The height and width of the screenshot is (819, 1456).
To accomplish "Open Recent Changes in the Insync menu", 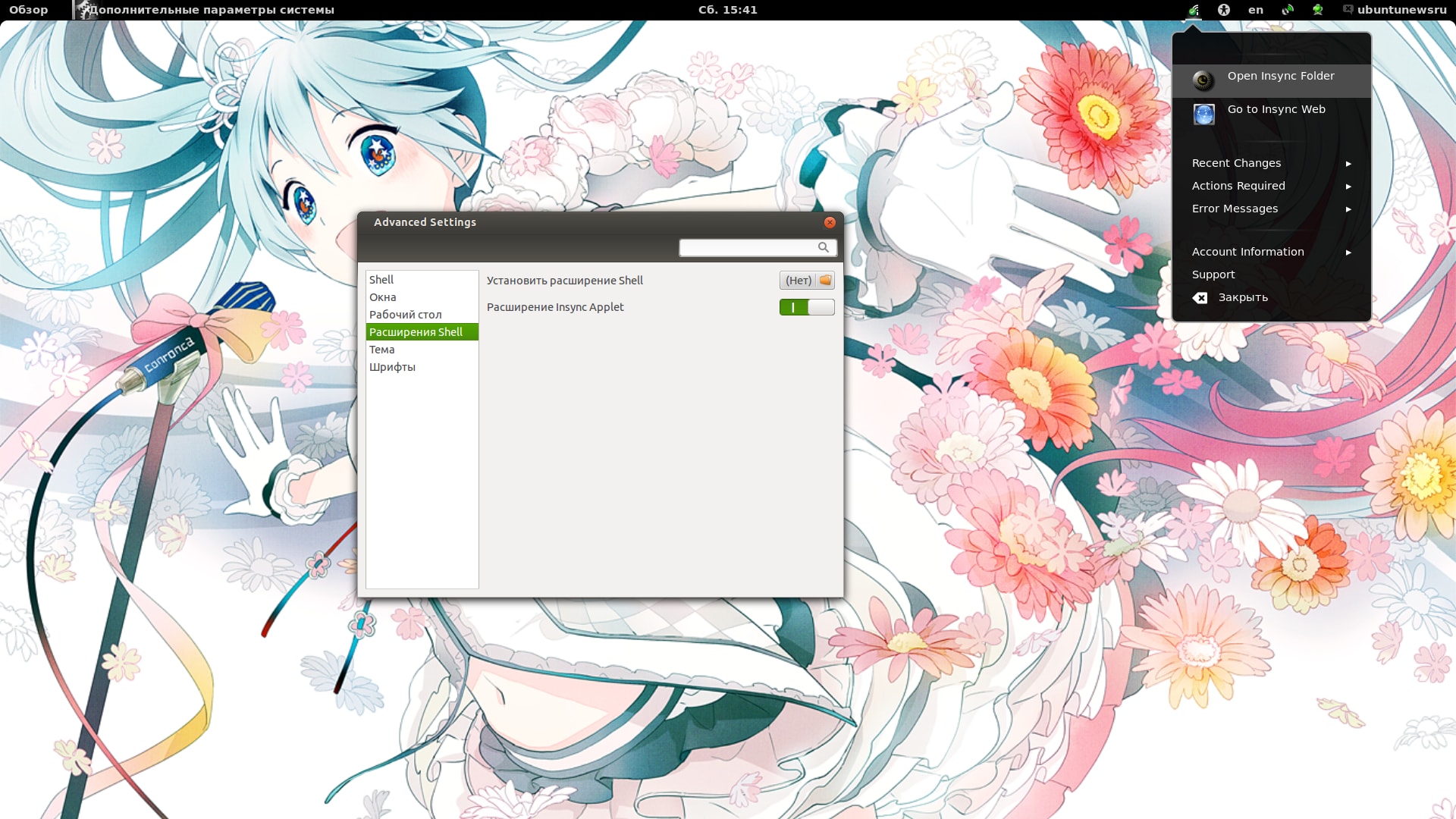I will tap(1272, 163).
